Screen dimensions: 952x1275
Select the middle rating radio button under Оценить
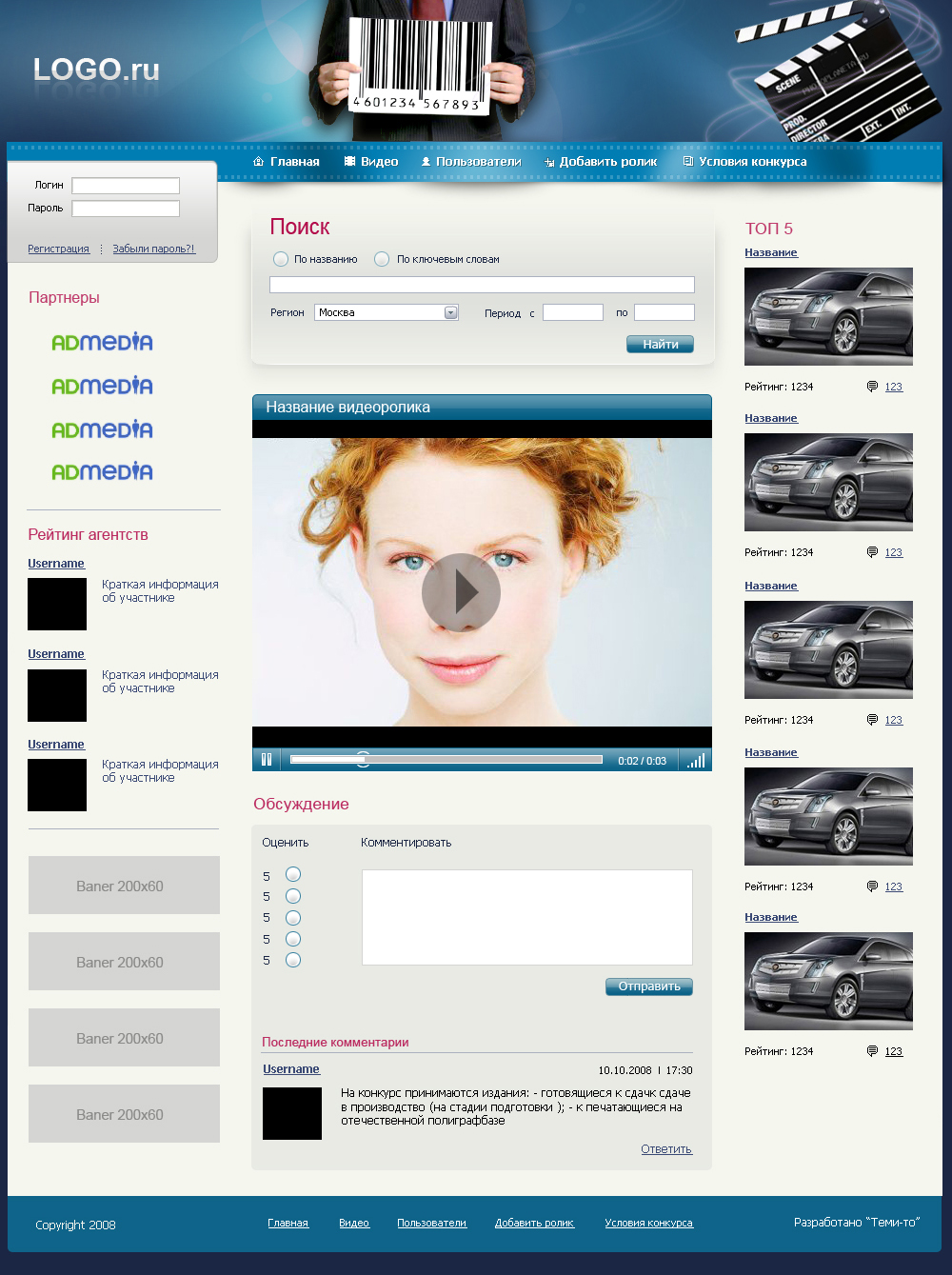pyautogui.click(x=293, y=918)
